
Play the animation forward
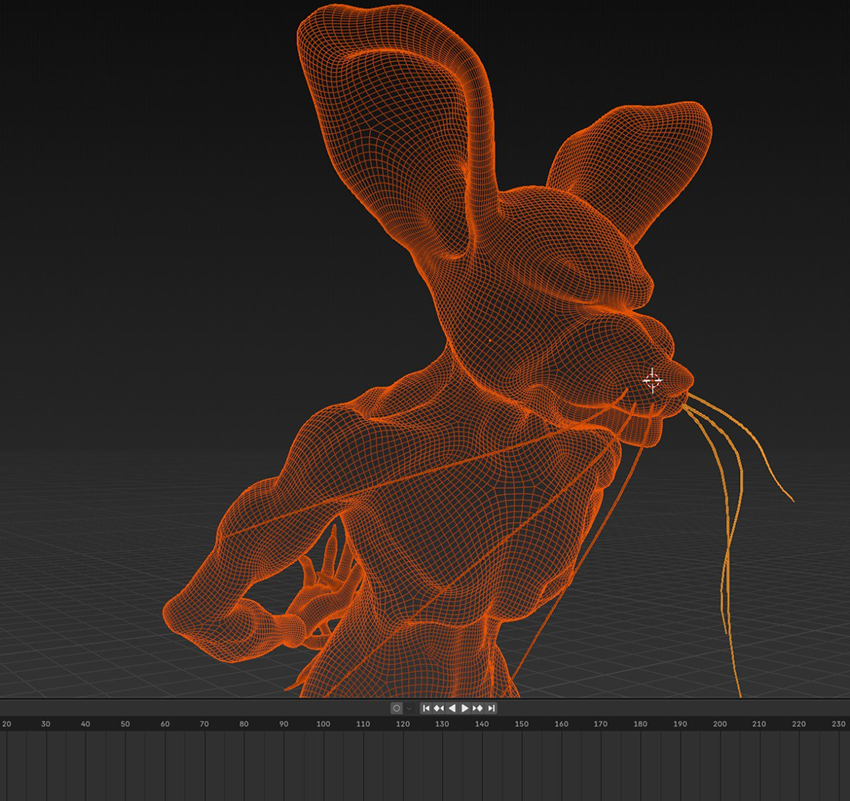[x=465, y=708]
